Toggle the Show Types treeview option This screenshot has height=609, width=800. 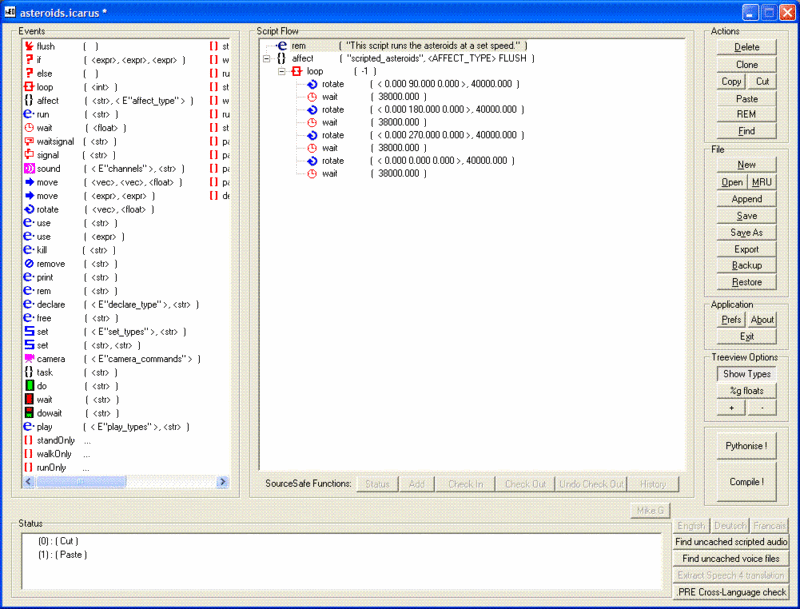click(747, 374)
